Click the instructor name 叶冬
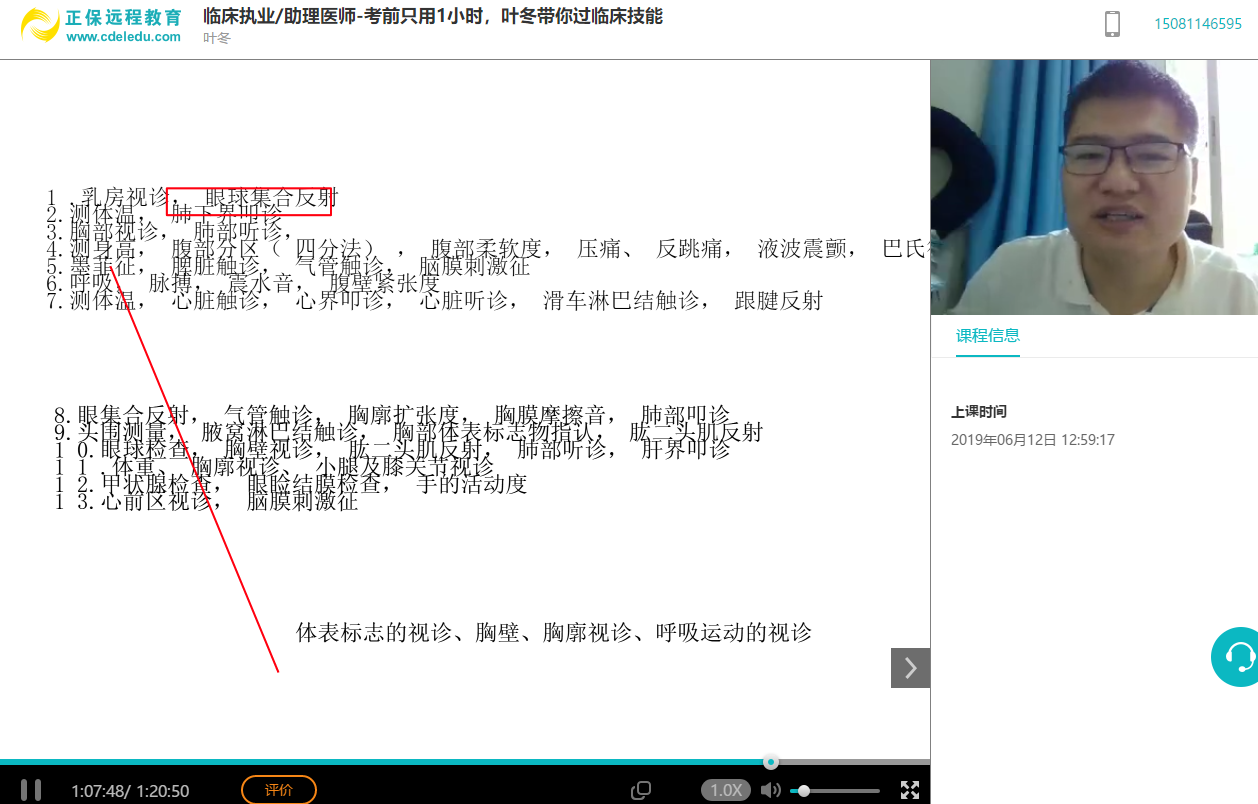The image size is (1258, 804). click(x=216, y=38)
